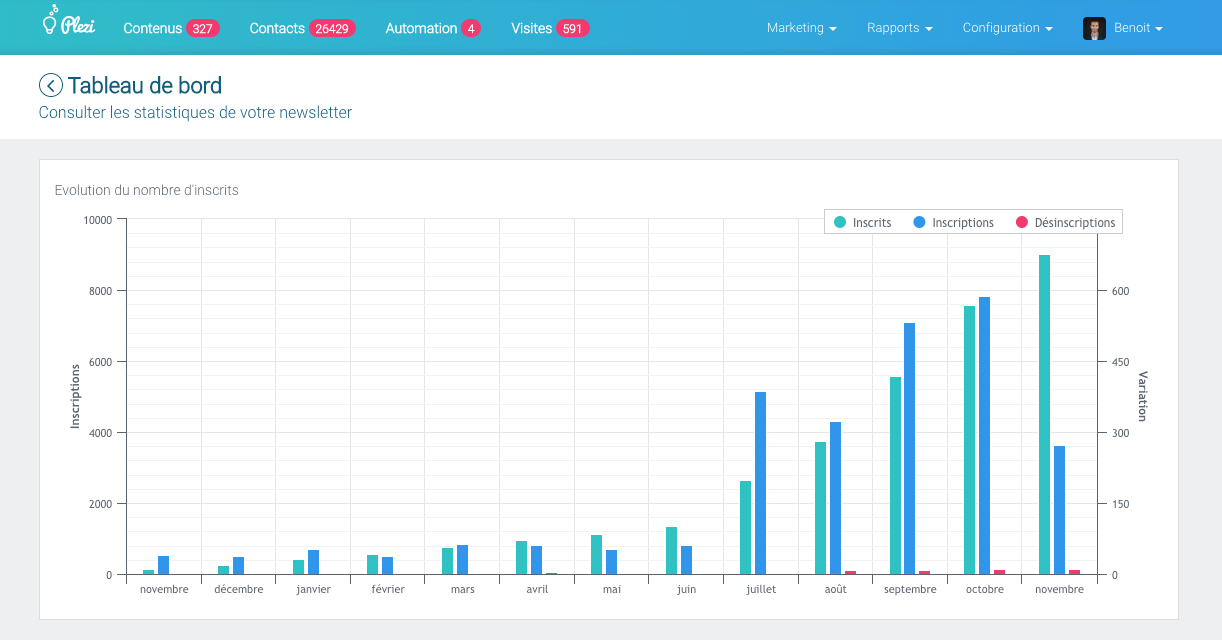
Task: Open the Marketing dropdown menu
Action: tap(801, 28)
